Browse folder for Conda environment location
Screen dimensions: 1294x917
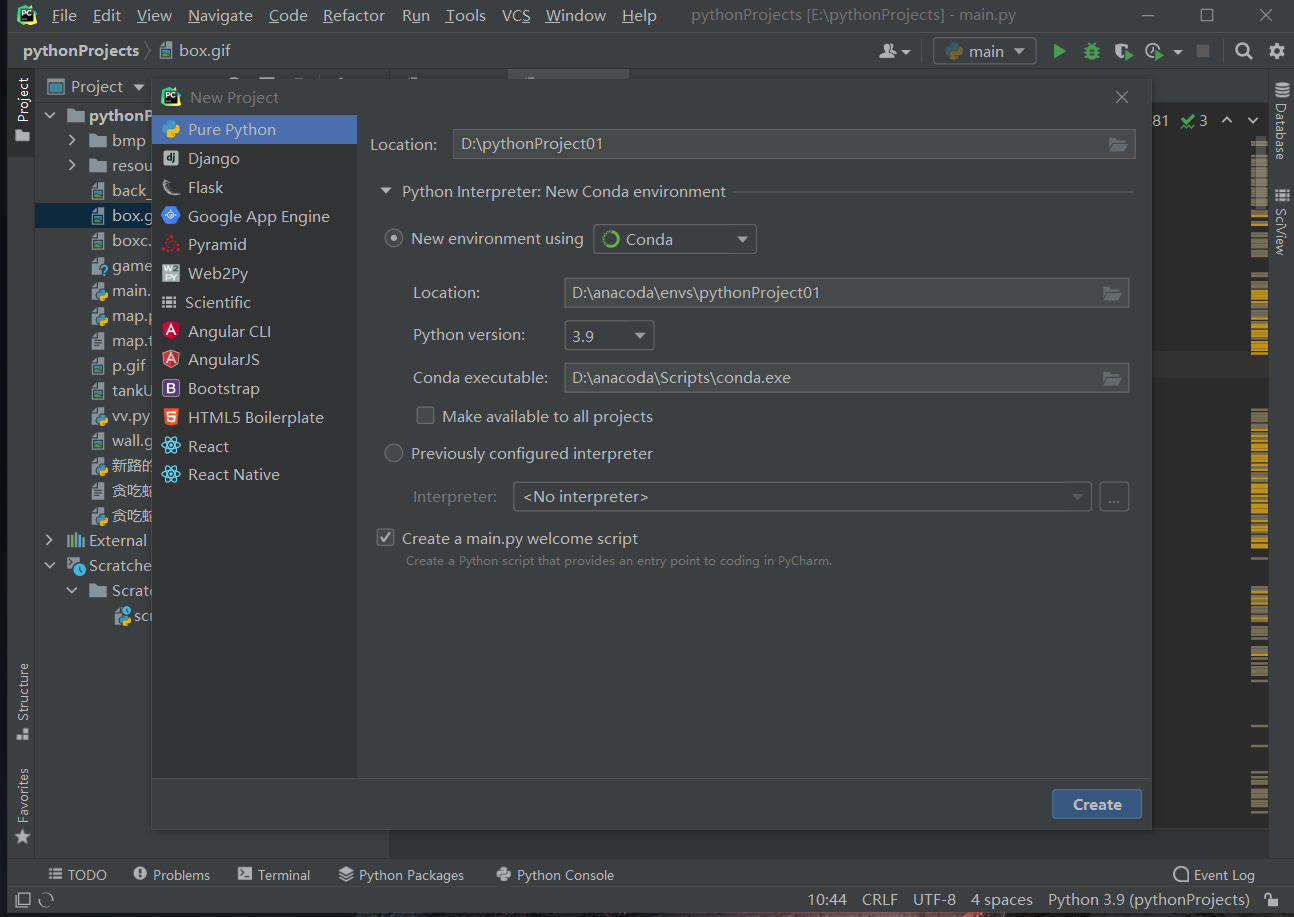pyautogui.click(x=1112, y=293)
